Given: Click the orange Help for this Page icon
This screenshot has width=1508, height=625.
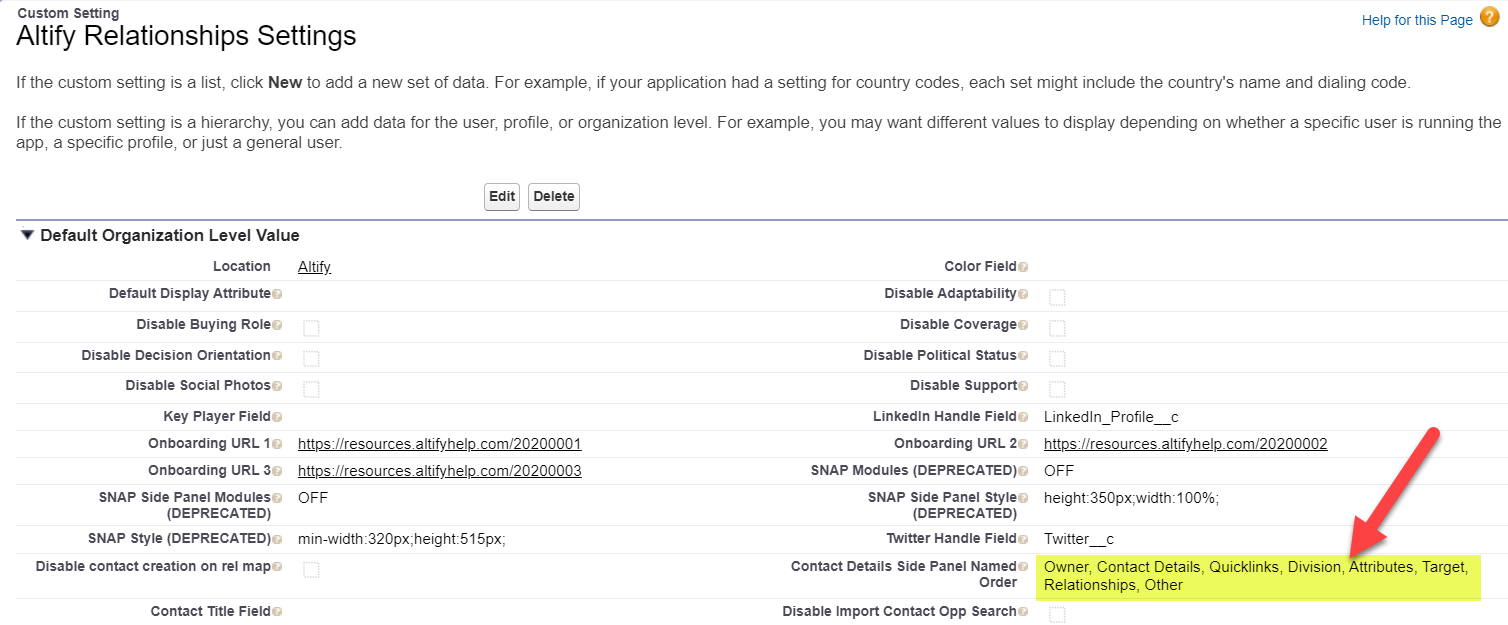Looking at the screenshot, I should click(1489, 17).
